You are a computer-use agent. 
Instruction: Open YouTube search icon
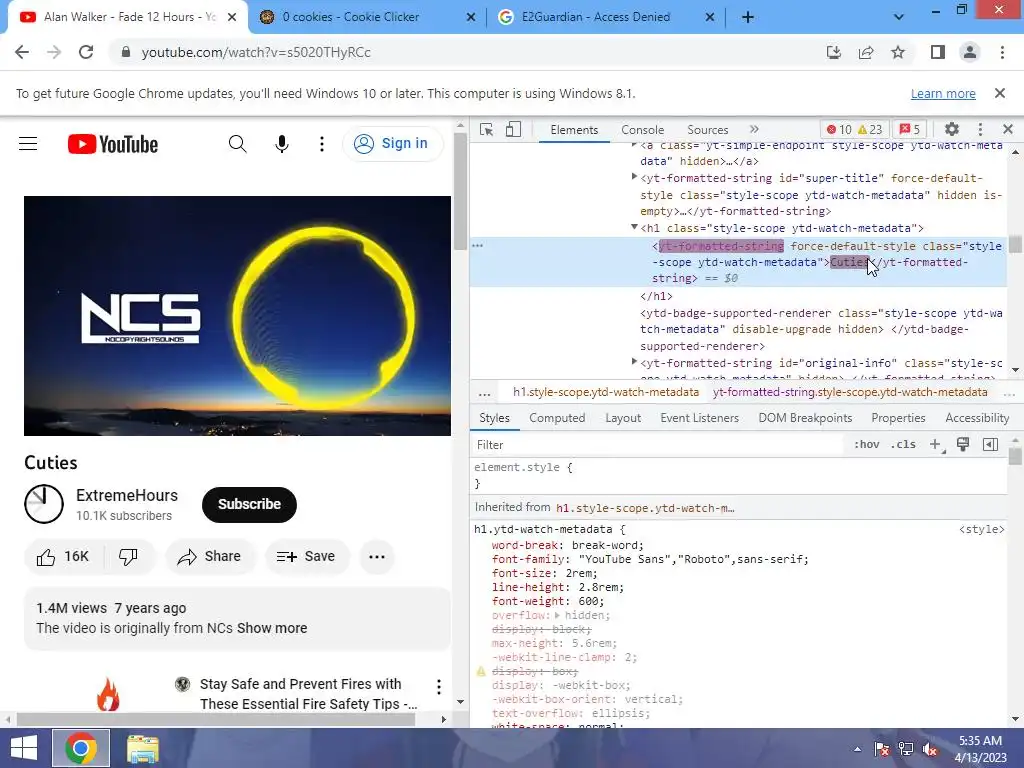pos(238,144)
